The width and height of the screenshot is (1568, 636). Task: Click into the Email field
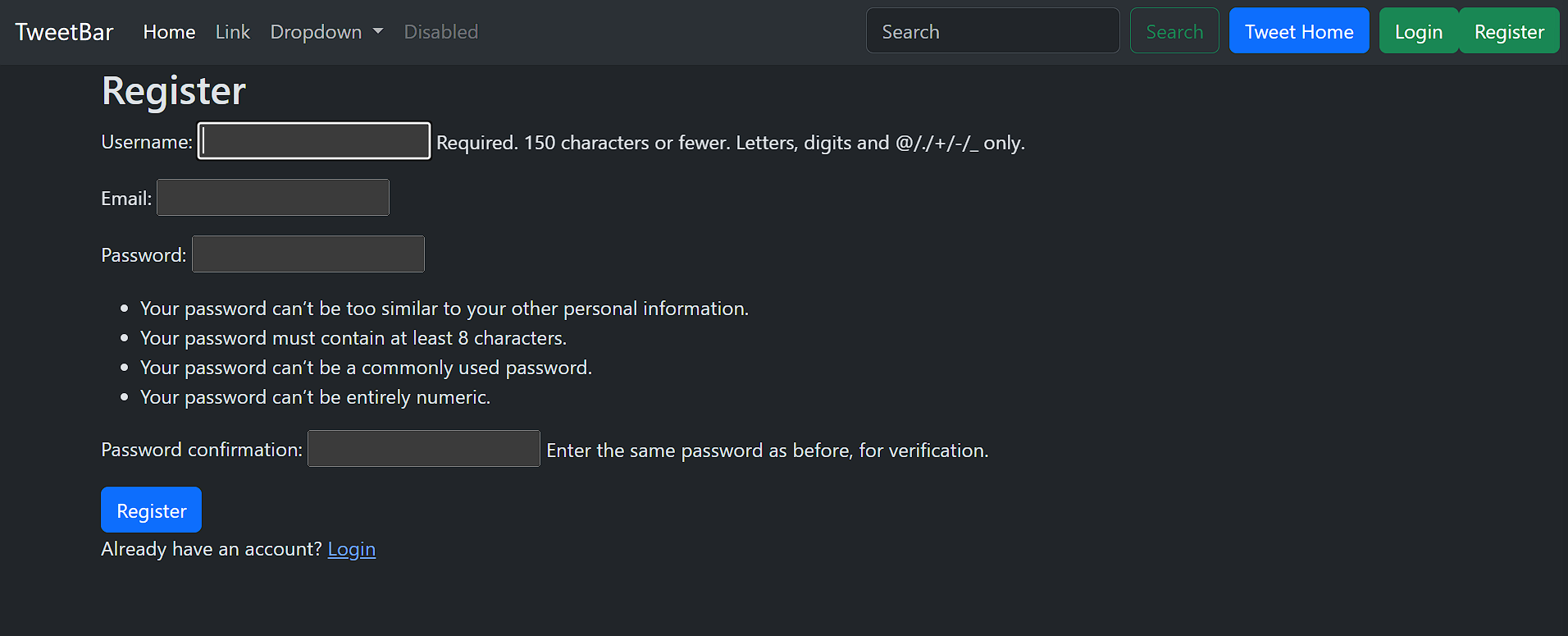pyautogui.click(x=273, y=197)
